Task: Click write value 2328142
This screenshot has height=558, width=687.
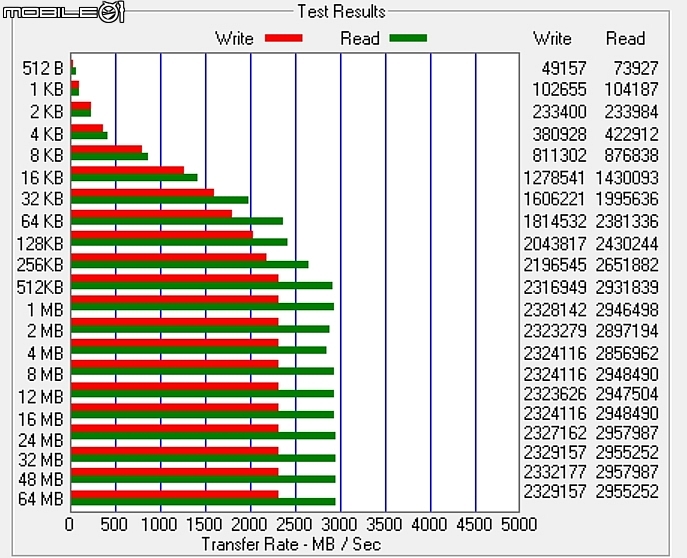Action: [x=555, y=310]
